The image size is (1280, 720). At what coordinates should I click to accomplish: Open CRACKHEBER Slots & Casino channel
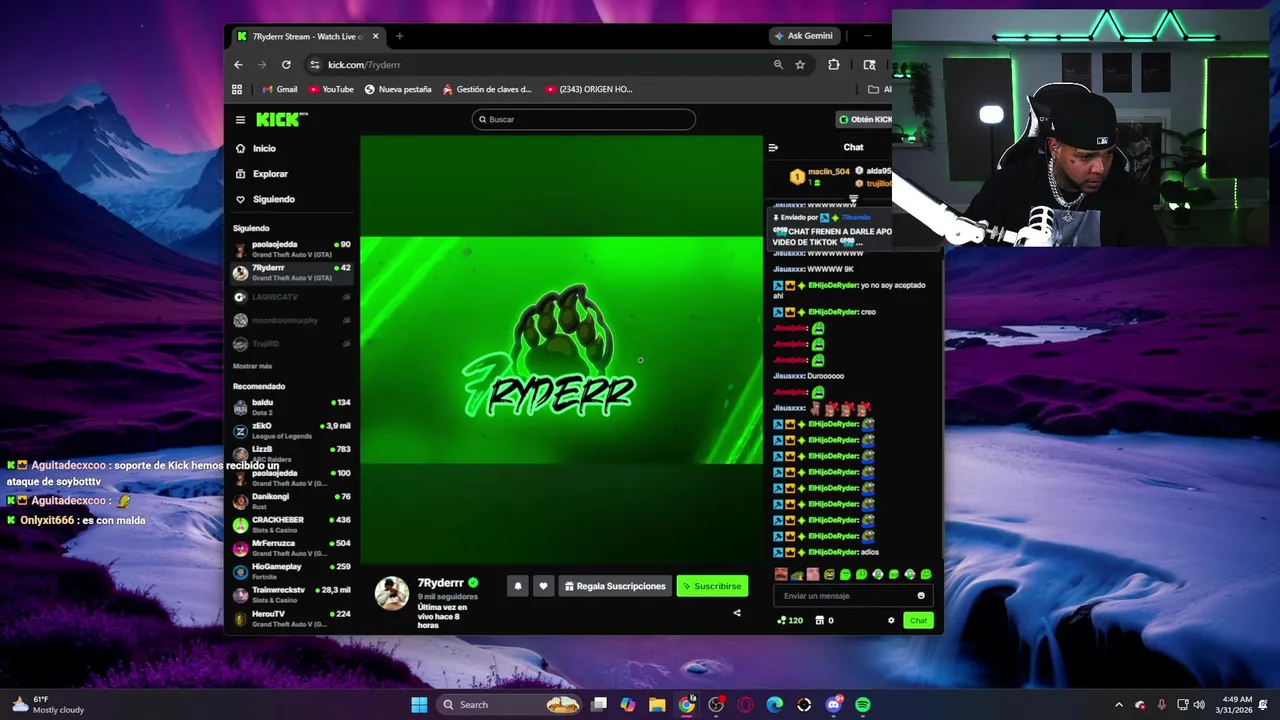point(292,525)
